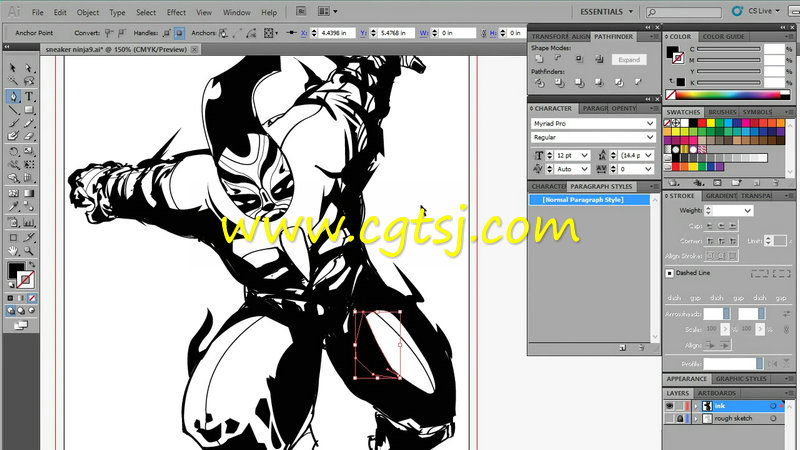
Task: Select the Lasso tool
Action: [x=29, y=82]
